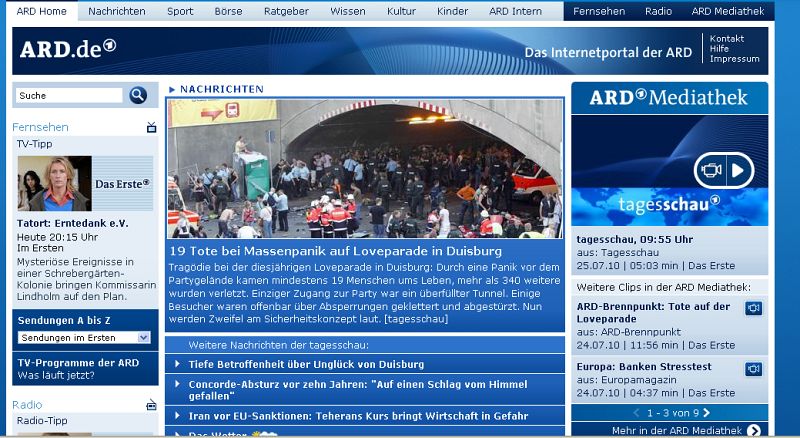Screen dimensions: 800x438
Task: Open the Sendungen im Ersten dropdown
Action: pyautogui.click(x=86, y=337)
